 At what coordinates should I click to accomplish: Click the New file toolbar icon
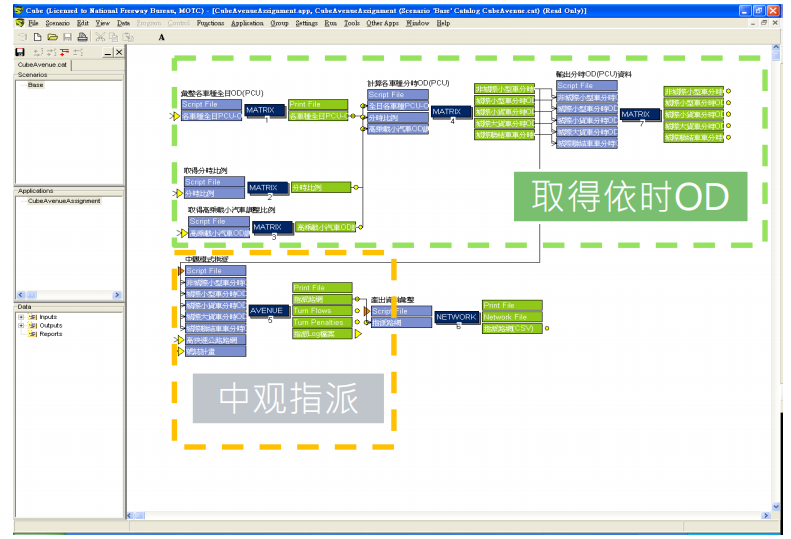point(37,37)
